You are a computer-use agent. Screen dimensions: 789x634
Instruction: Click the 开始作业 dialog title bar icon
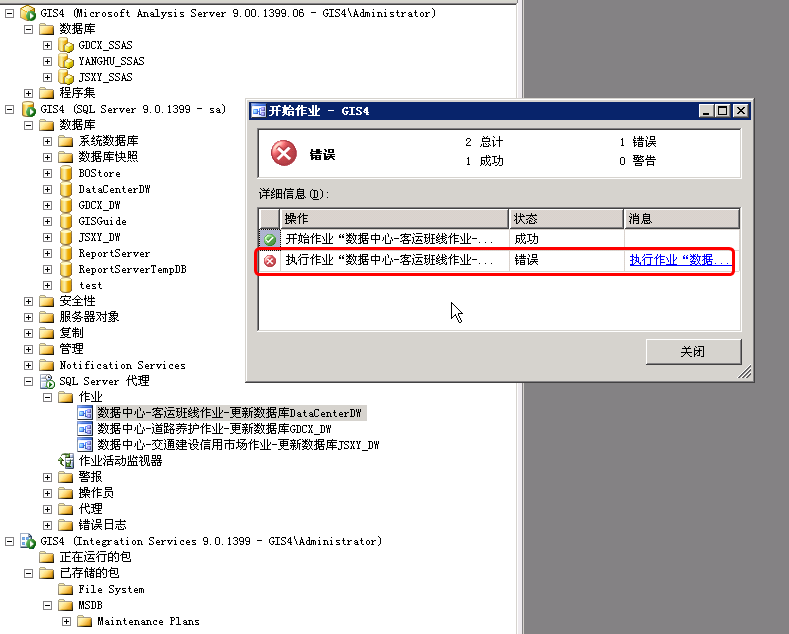(259, 111)
